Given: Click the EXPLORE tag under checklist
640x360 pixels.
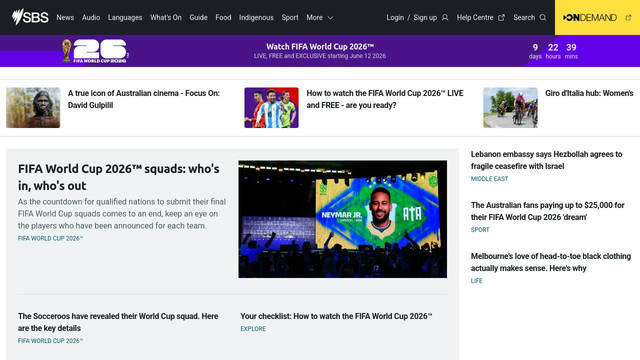Looking at the screenshot, I should click(253, 329).
